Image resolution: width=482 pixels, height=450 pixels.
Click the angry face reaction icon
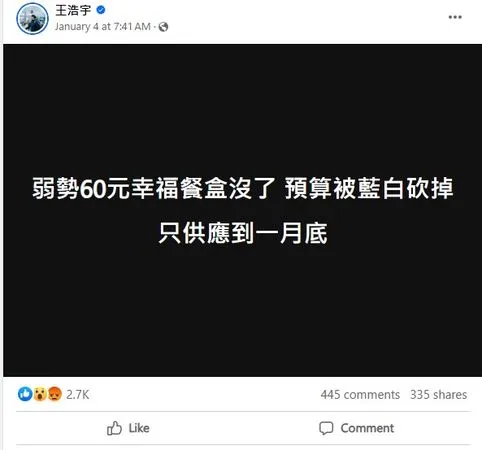(x=55, y=394)
